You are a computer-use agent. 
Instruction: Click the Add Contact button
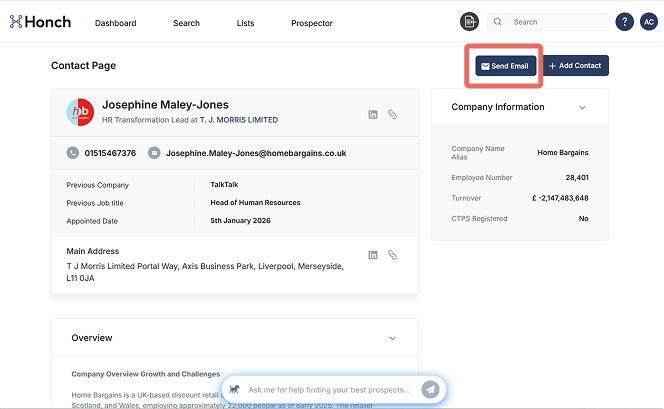point(575,66)
